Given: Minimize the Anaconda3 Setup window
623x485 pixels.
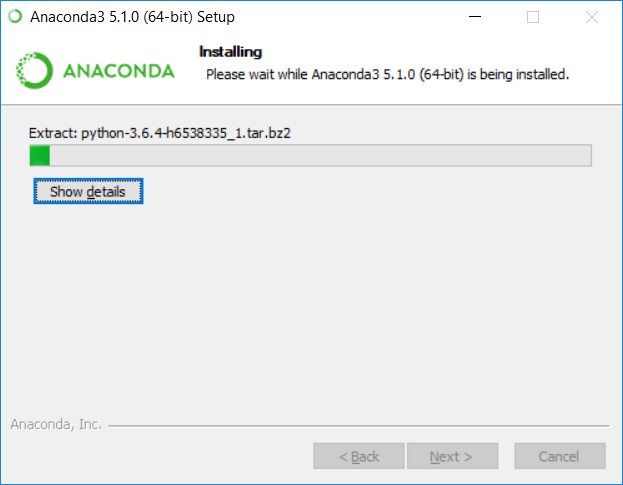Looking at the screenshot, I should coord(474,17).
